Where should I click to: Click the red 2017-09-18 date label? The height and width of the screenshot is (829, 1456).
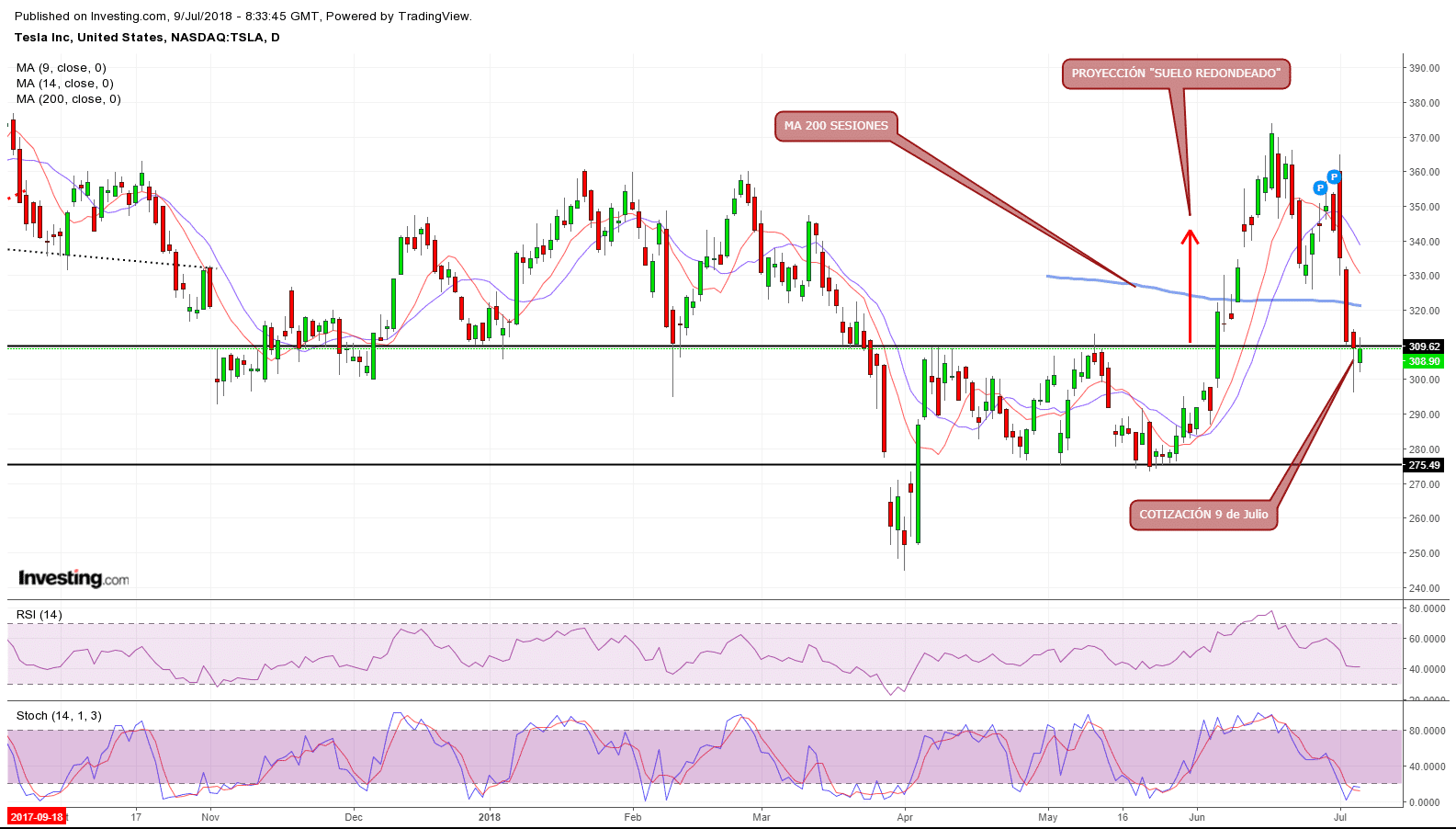(x=37, y=817)
